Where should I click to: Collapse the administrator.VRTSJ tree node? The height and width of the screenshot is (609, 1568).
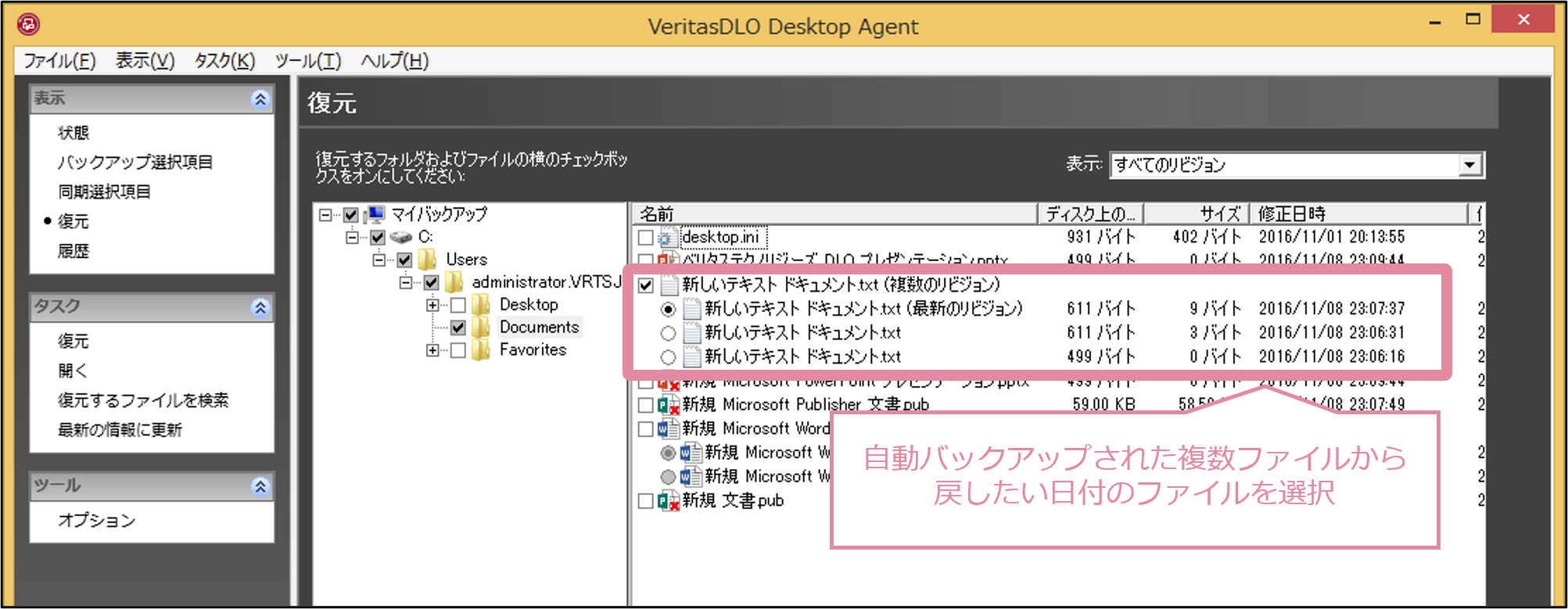pyautogui.click(x=405, y=282)
